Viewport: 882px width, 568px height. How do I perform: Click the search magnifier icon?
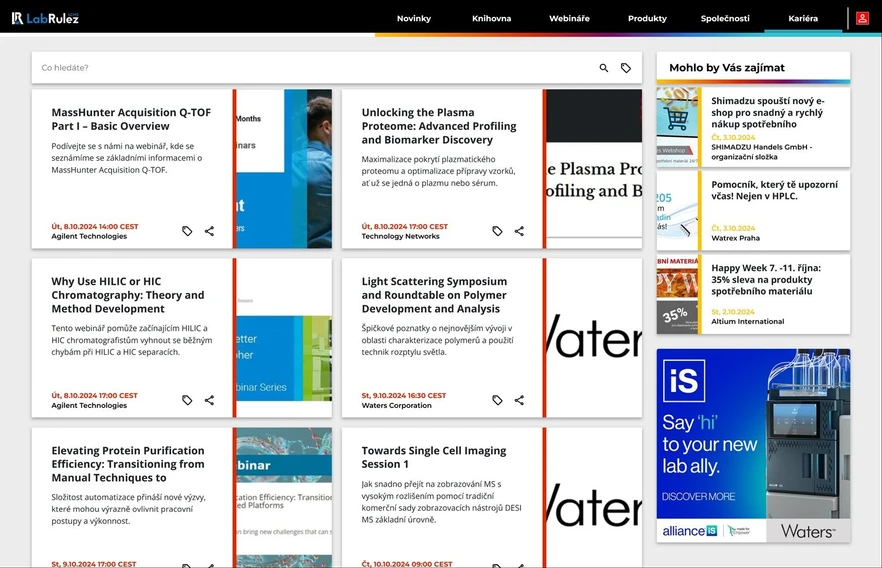click(604, 68)
